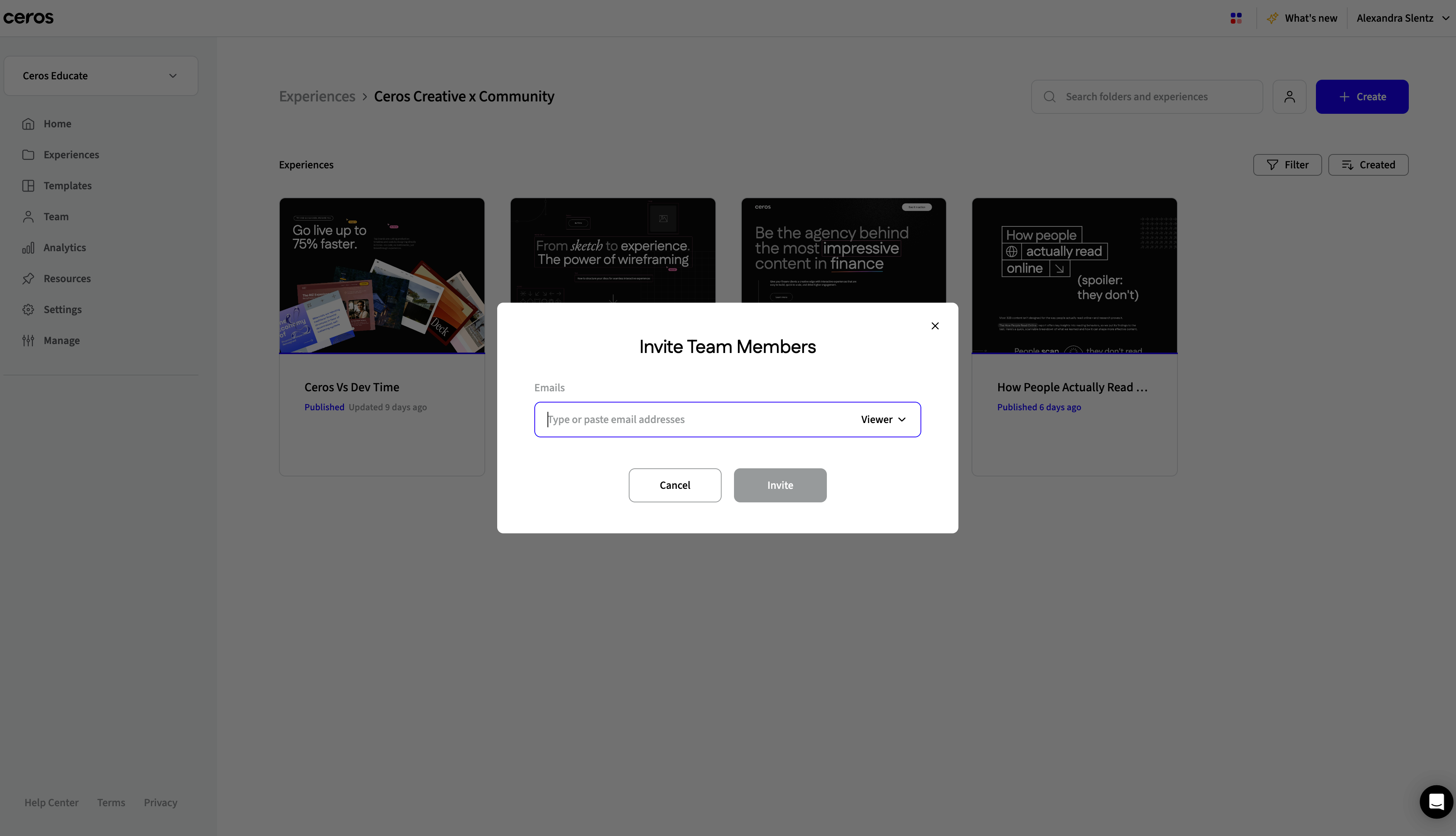The image size is (1456, 836).
Task: Open the agency finance content thumbnail
Action: pos(843,250)
